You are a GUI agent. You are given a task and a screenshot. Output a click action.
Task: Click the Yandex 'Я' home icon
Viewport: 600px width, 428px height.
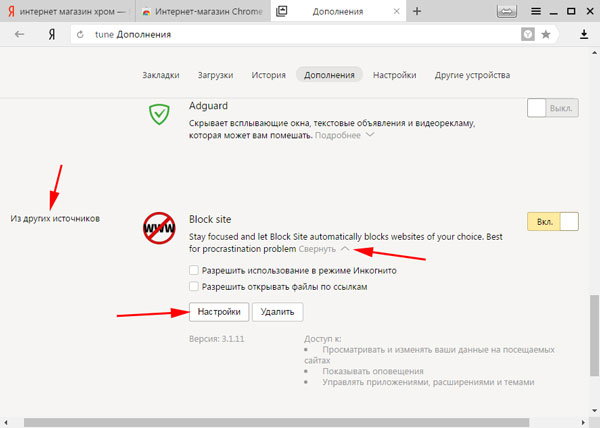(50, 34)
